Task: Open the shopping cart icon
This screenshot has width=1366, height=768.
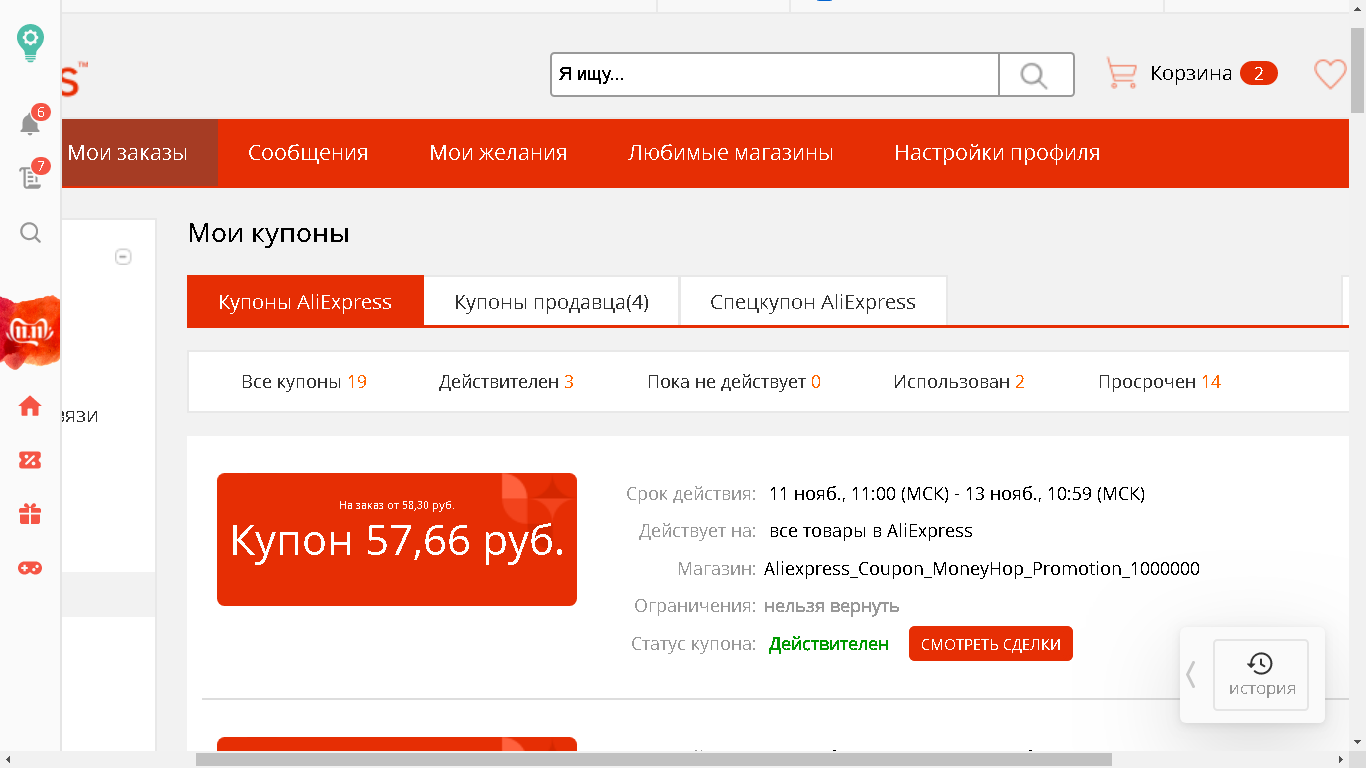Action: click(1121, 73)
